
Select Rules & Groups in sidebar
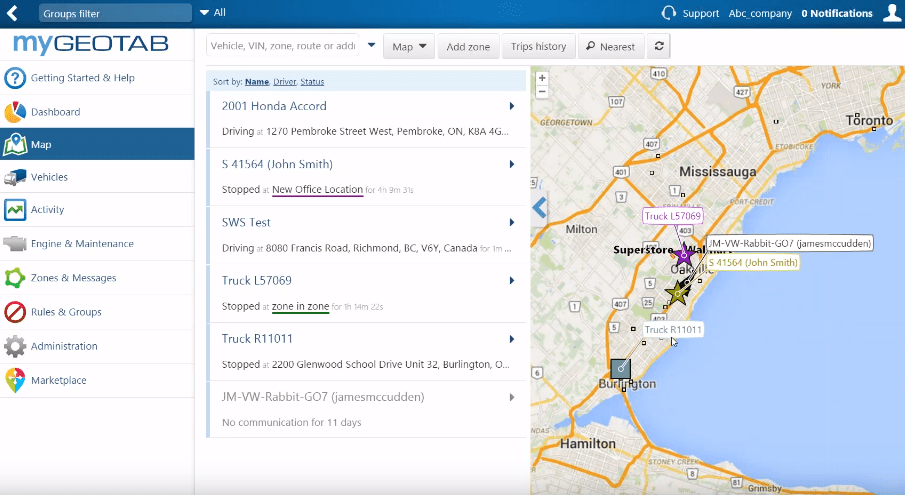pyautogui.click(x=66, y=312)
